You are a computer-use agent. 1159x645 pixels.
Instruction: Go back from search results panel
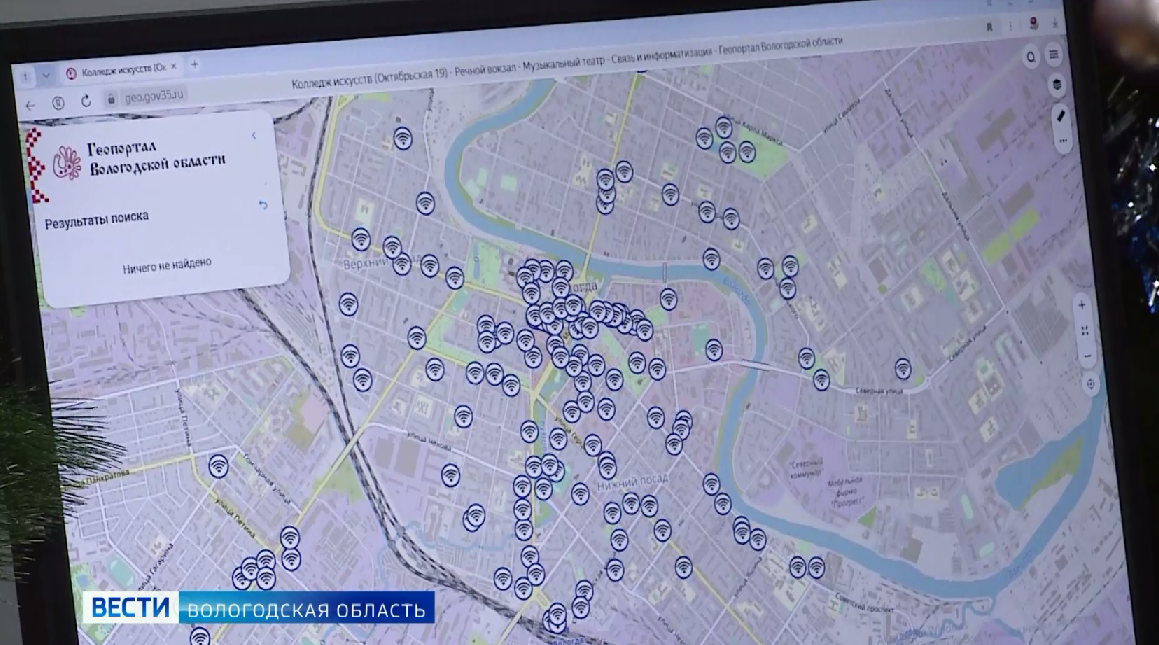(263, 205)
